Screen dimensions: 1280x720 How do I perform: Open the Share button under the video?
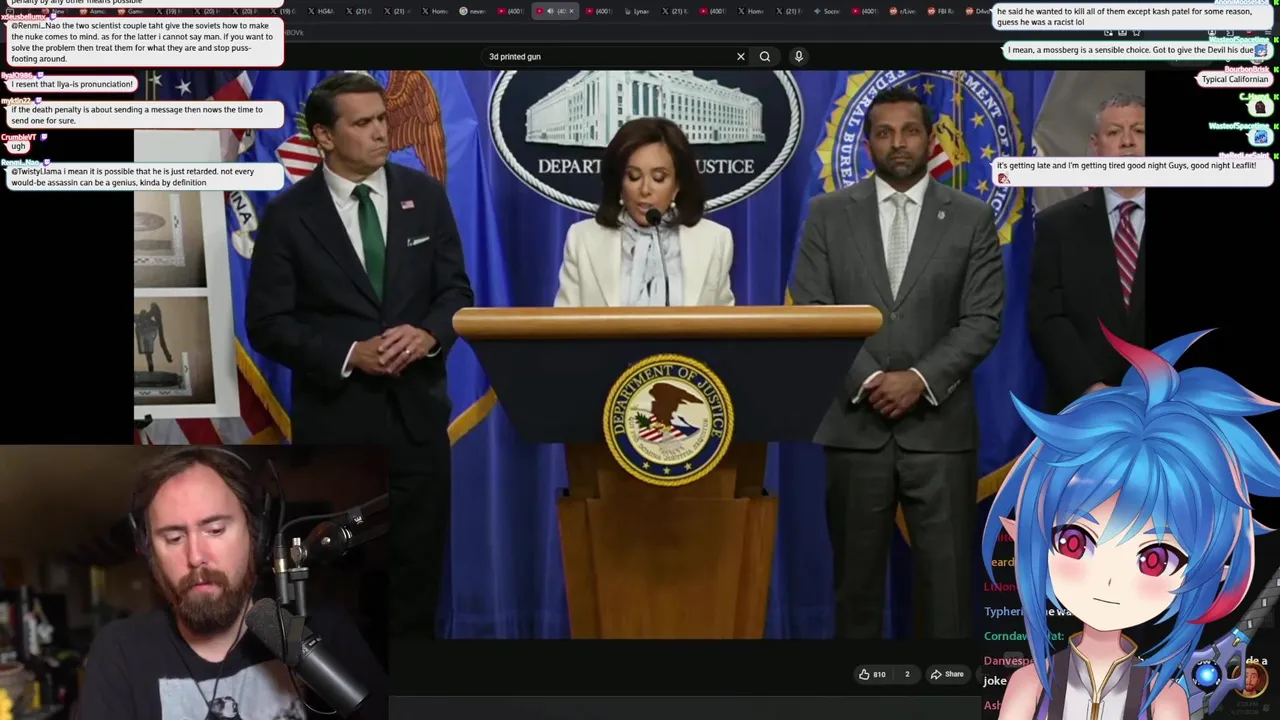tap(947, 674)
